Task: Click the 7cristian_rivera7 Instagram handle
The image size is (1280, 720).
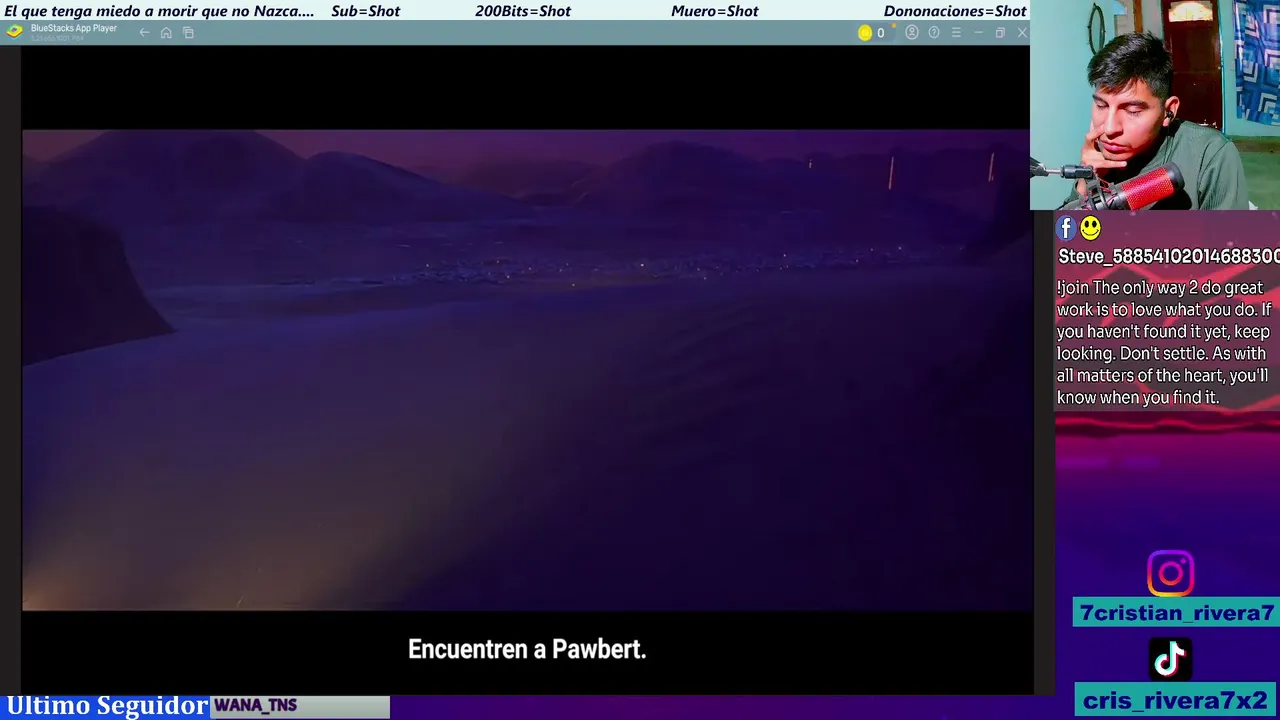Action: point(1177,613)
